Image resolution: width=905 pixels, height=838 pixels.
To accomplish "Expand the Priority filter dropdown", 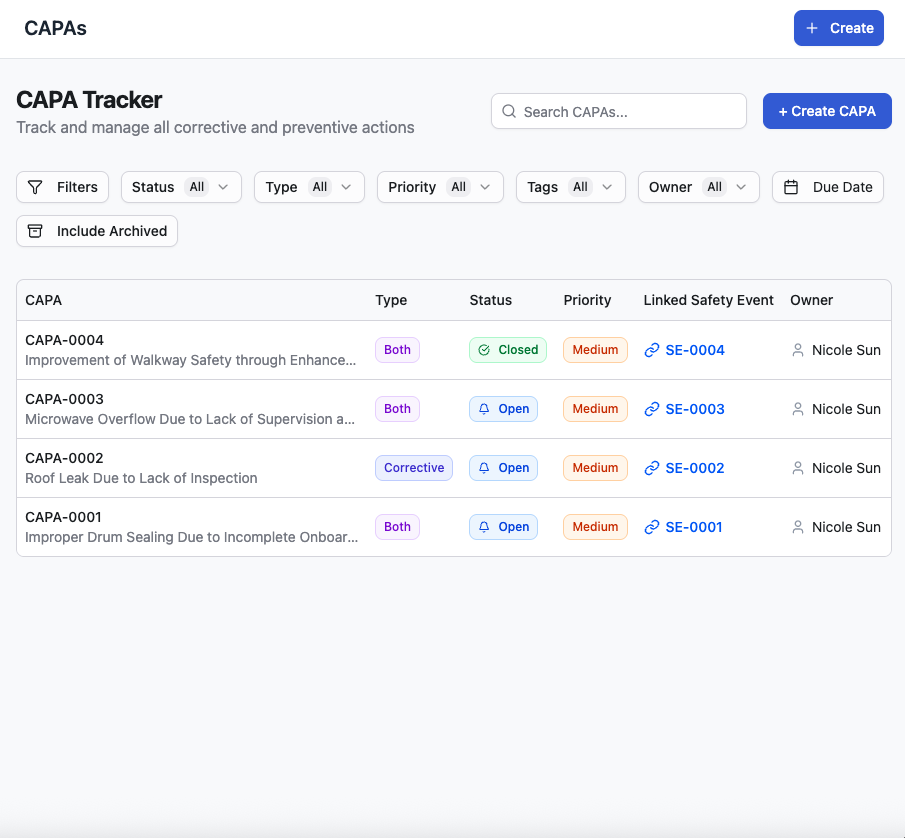I will pos(439,187).
